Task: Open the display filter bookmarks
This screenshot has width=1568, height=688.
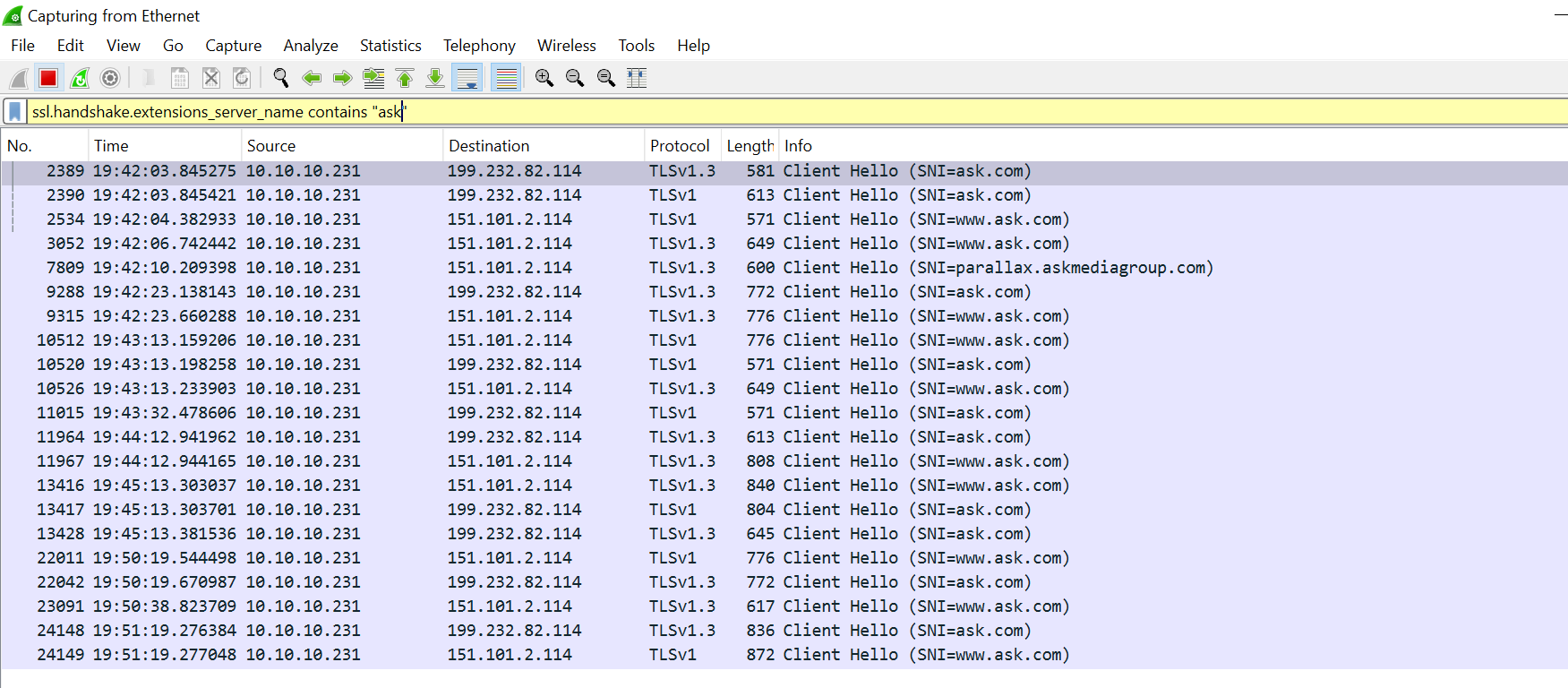Action: coord(14,112)
